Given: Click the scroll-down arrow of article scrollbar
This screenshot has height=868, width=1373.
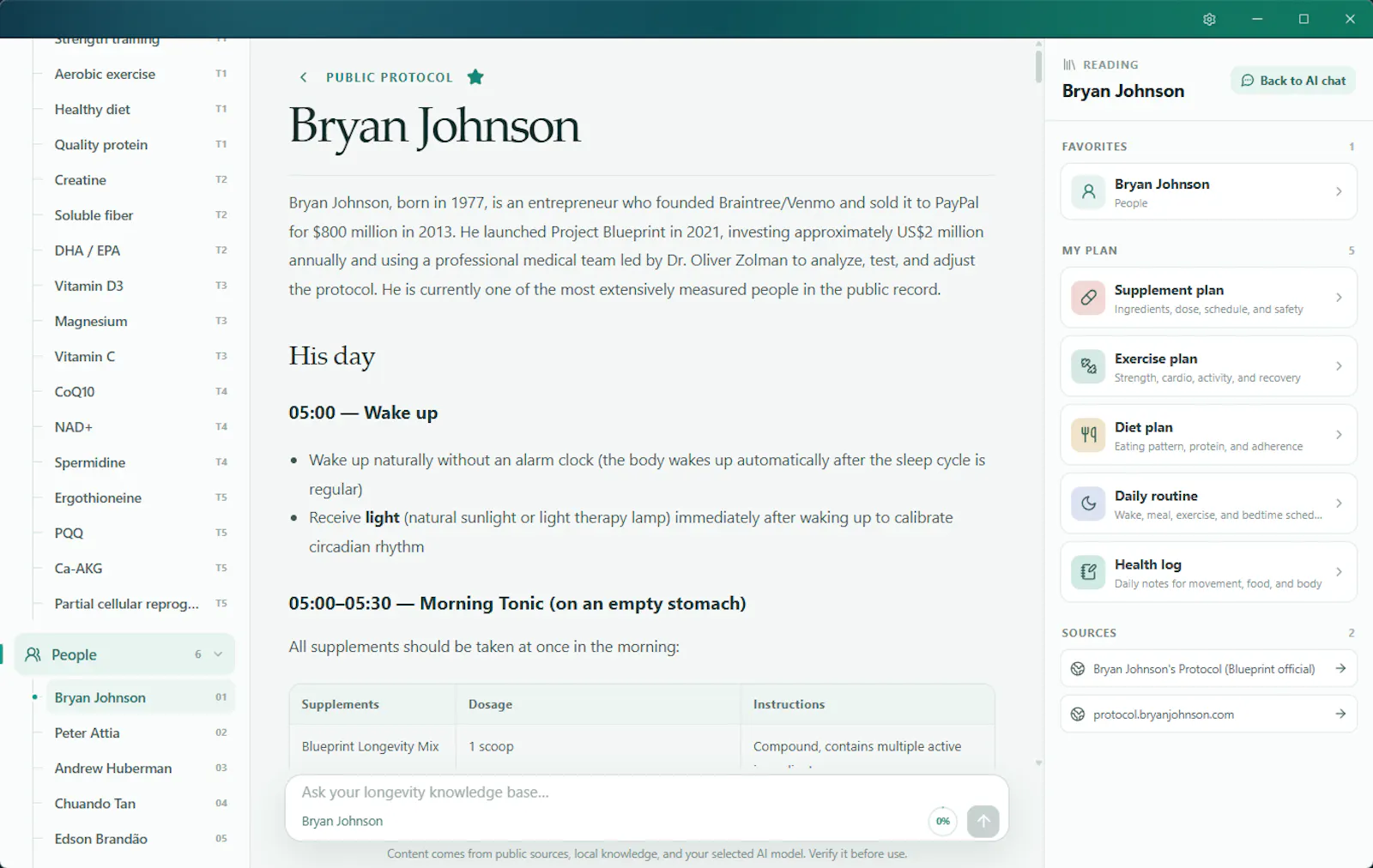Looking at the screenshot, I should click(1038, 763).
